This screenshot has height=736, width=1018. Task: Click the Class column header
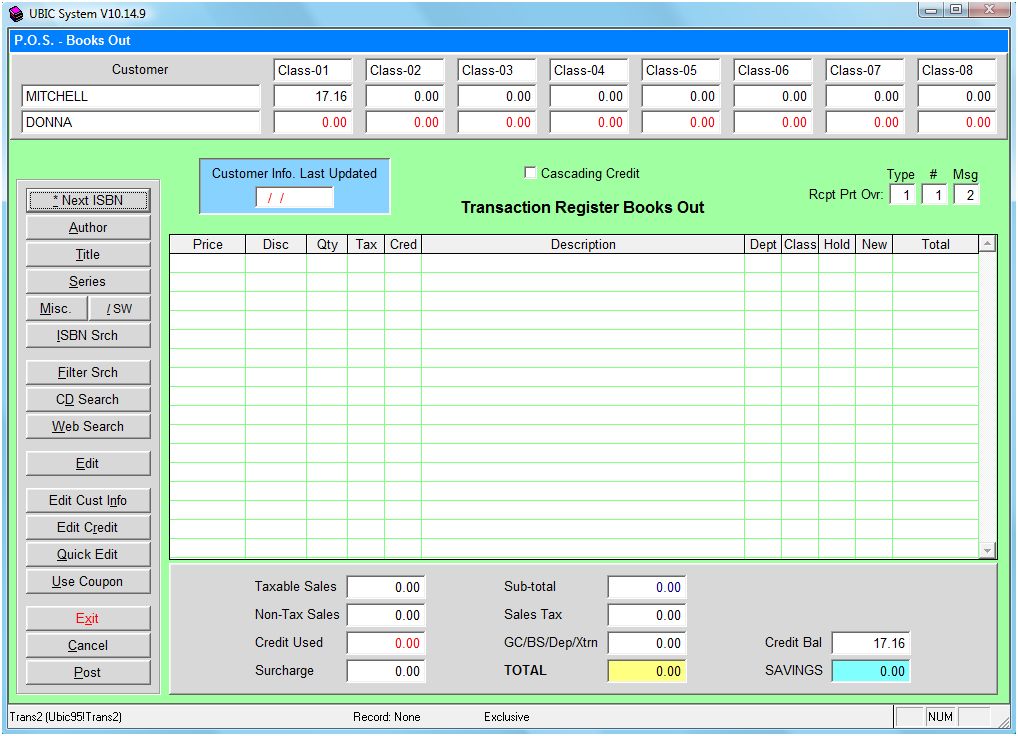point(800,244)
